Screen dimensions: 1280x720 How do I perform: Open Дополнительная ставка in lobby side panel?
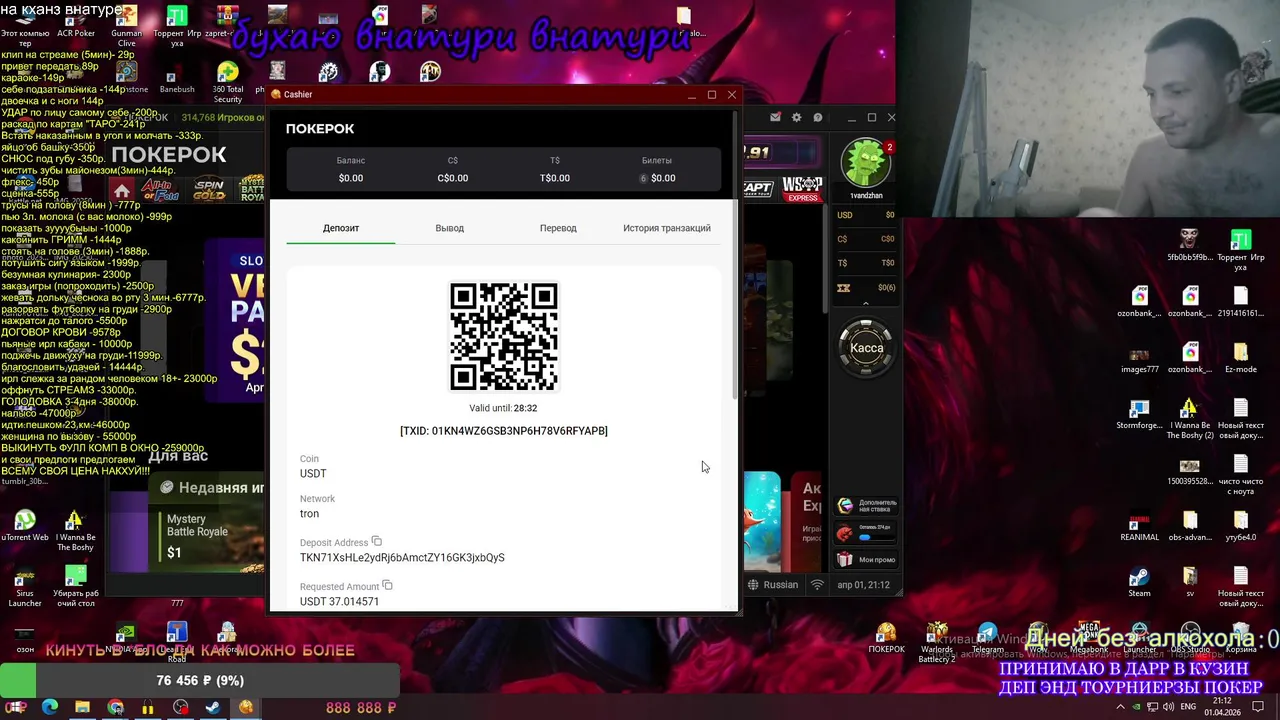coord(866,507)
